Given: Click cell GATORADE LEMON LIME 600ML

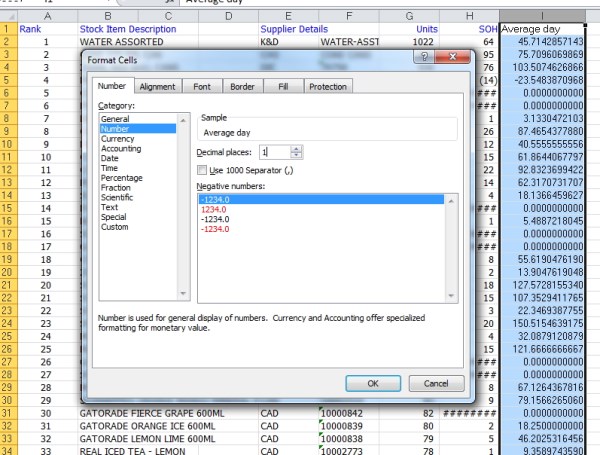Looking at the screenshot, I should coord(147,439).
